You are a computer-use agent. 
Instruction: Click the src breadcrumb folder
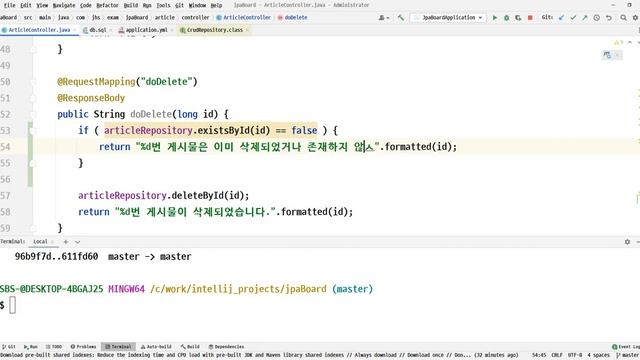(28, 18)
